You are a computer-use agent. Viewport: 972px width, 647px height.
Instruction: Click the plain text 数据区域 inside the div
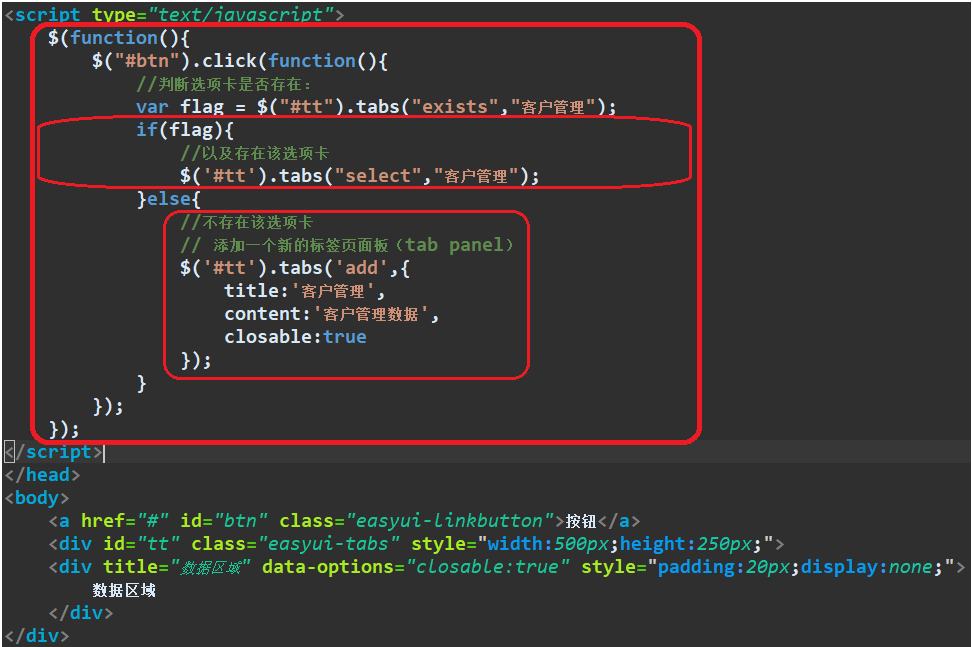[x=124, y=590]
